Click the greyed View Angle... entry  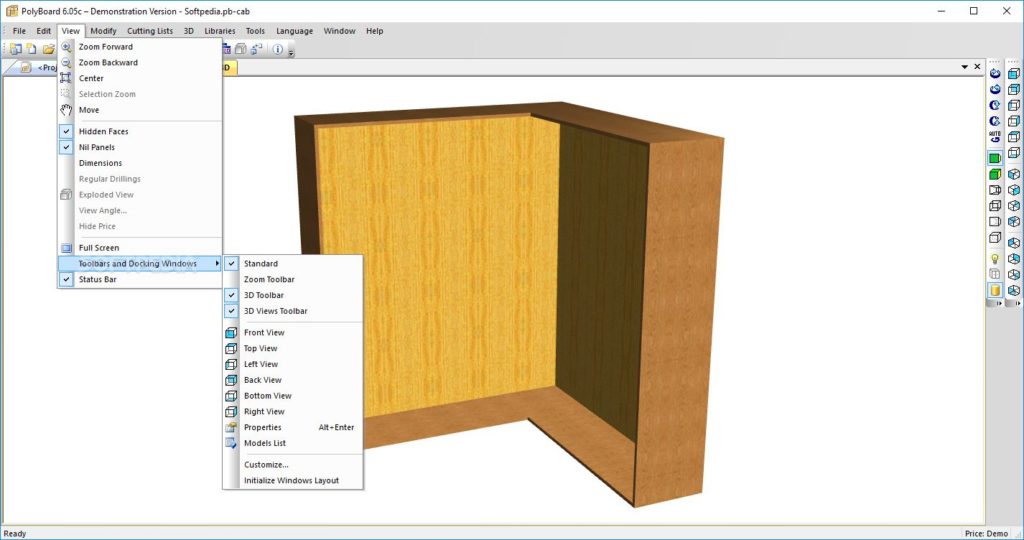(140, 210)
